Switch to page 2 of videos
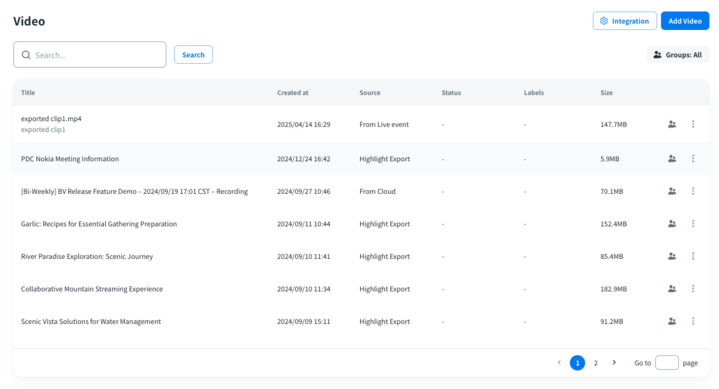 (x=596, y=363)
